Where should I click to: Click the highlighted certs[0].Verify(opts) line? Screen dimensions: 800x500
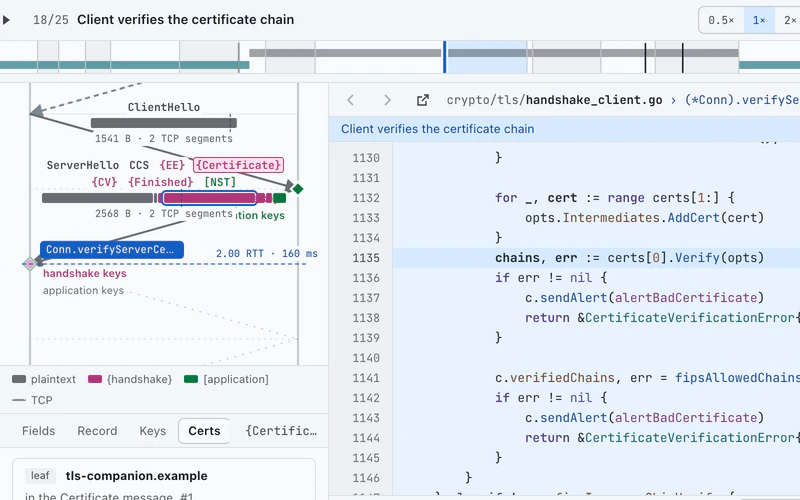596,258
